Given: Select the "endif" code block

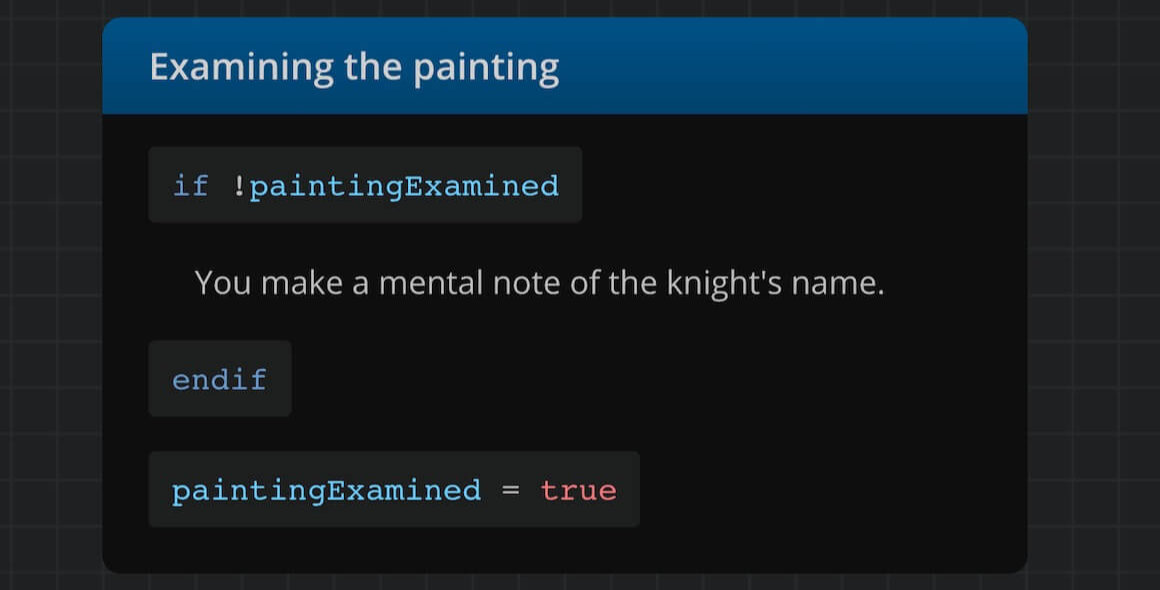Looking at the screenshot, I should click(220, 379).
